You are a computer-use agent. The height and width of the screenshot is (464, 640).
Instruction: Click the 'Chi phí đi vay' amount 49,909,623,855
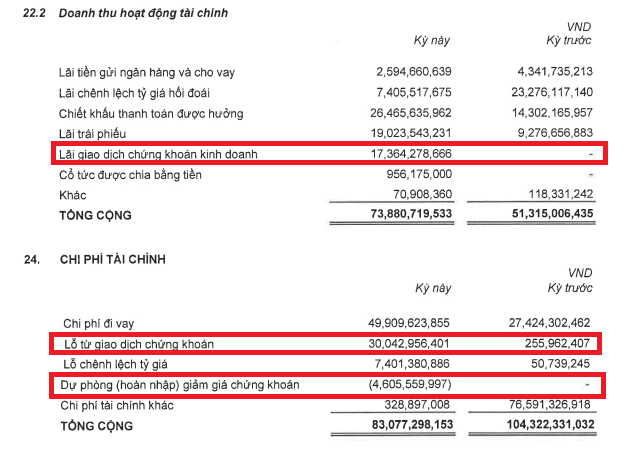pos(409,323)
